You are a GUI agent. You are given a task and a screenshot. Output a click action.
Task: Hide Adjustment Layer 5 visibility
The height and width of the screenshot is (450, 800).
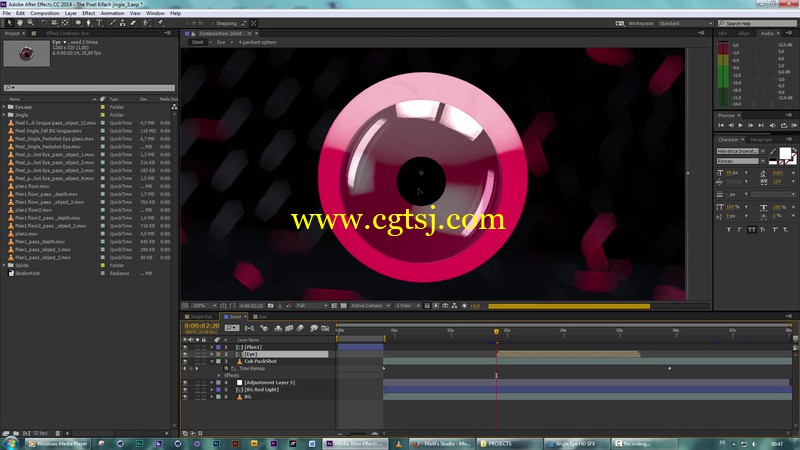(x=185, y=383)
